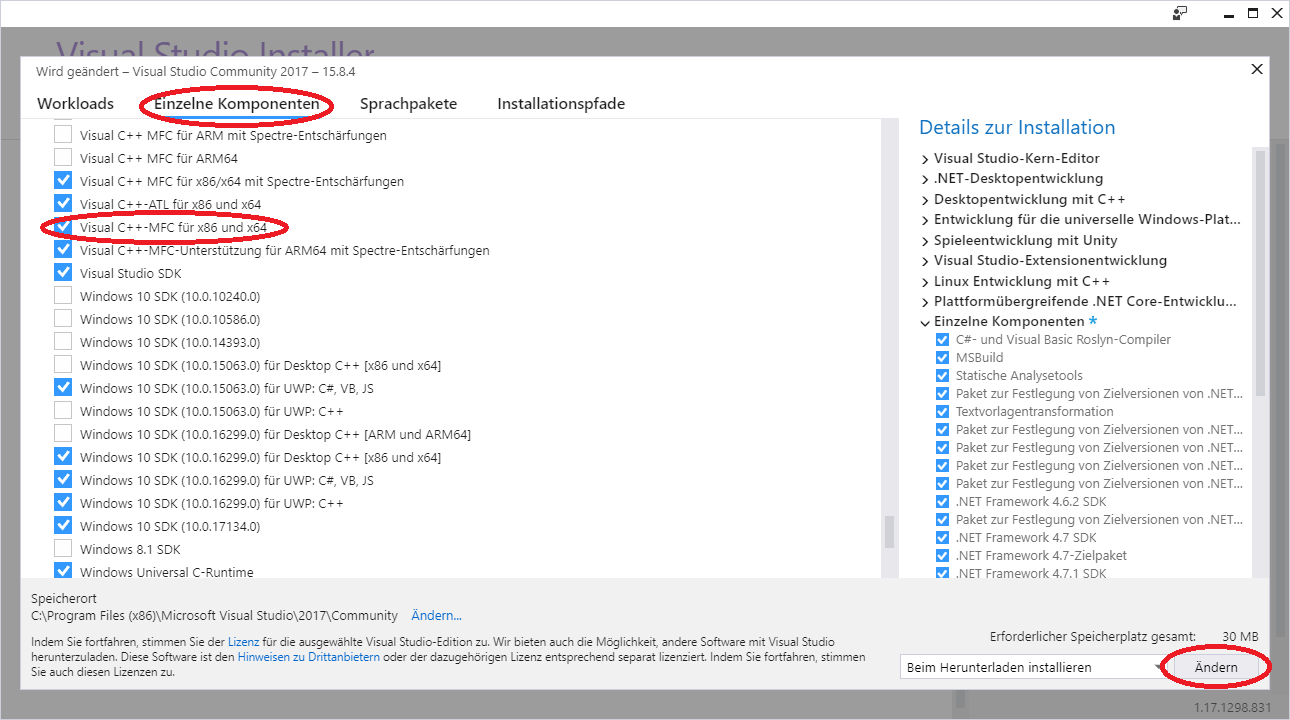Viewport: 1290px width, 720px height.
Task: Click the component list vertical scrollbar thumb
Action: pos(889,532)
